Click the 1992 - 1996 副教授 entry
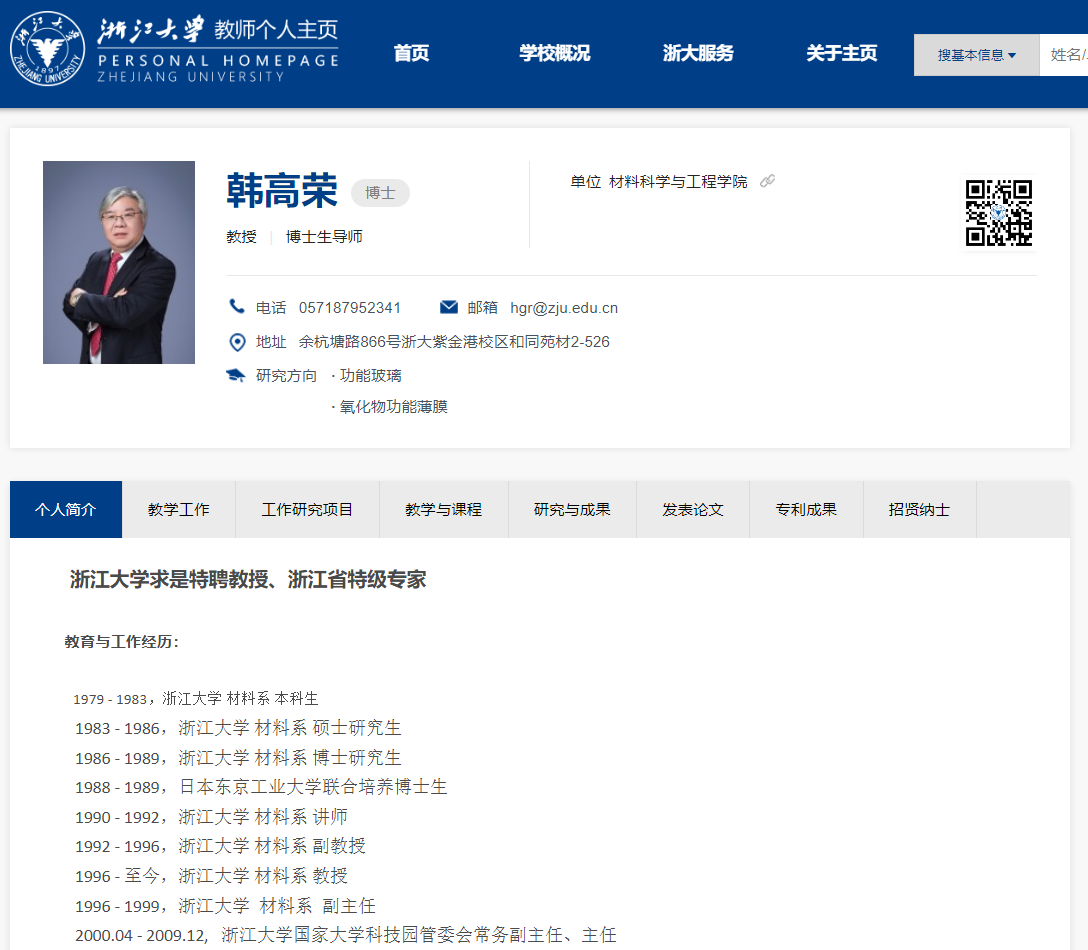The image size is (1088, 950). click(220, 846)
